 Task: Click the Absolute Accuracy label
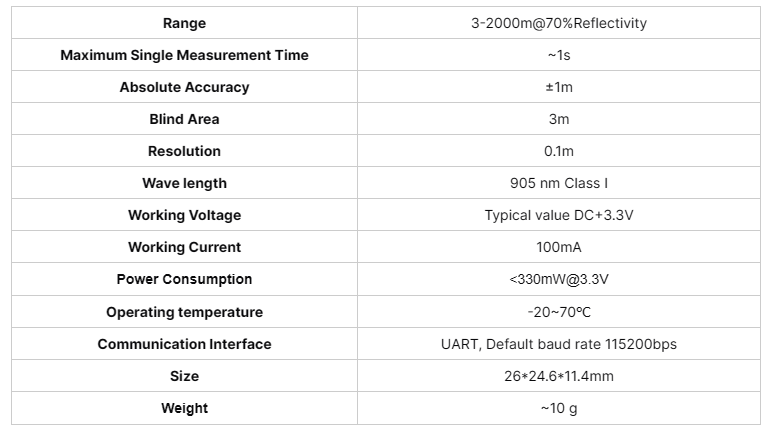(x=184, y=87)
